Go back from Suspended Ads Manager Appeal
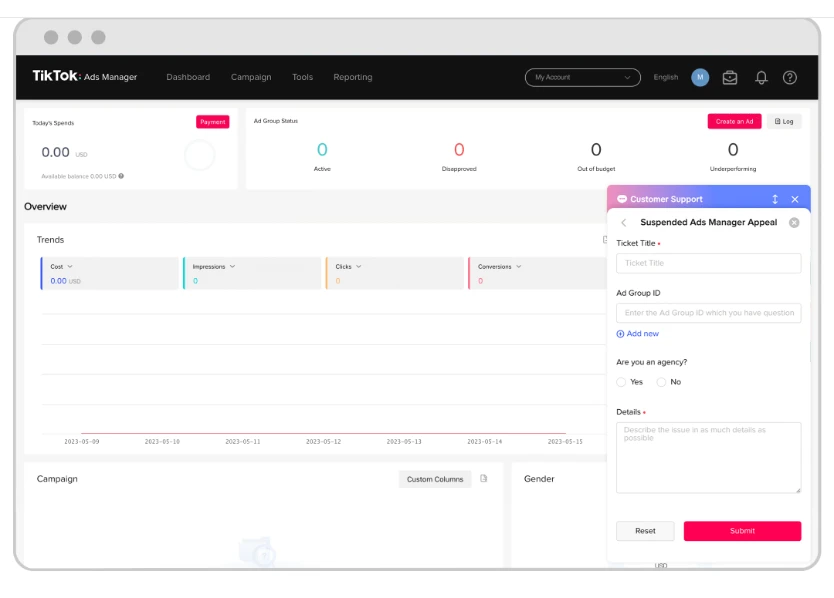 [624, 222]
